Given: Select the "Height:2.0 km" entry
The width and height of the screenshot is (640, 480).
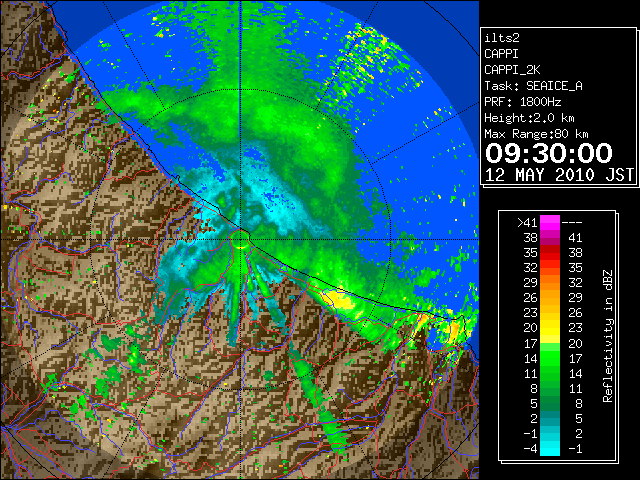Looking at the screenshot, I should (x=529, y=118).
